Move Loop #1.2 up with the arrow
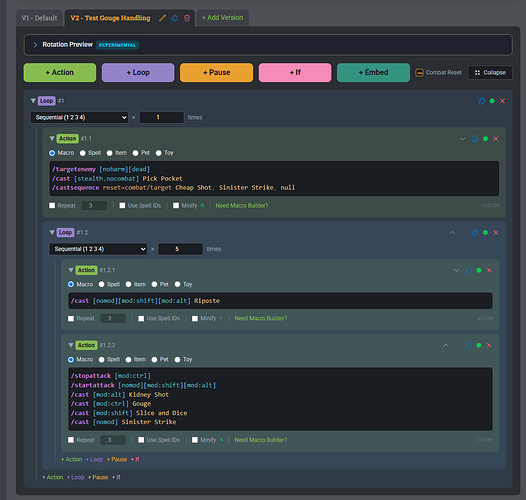The width and height of the screenshot is (526, 500). (453, 233)
